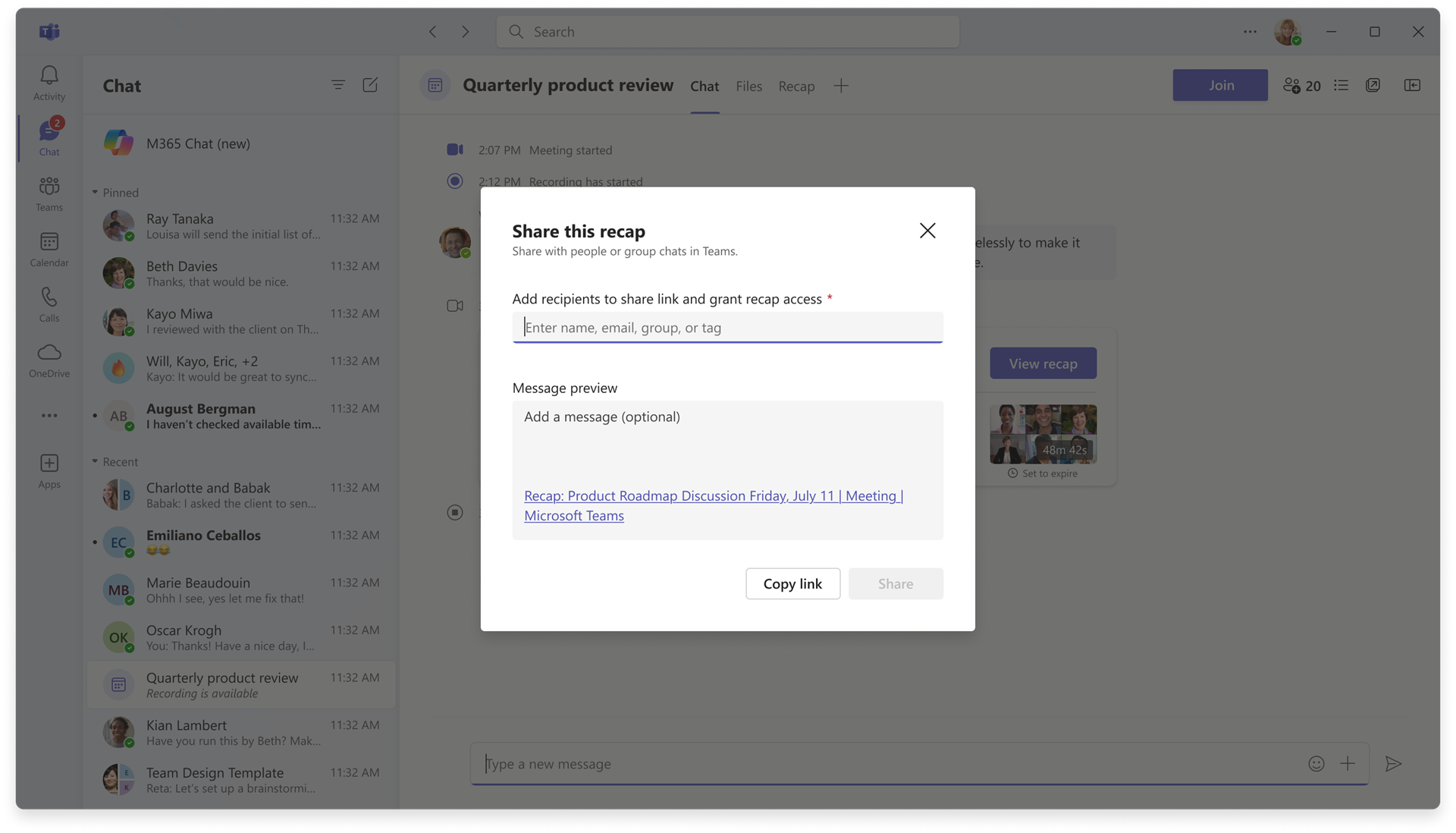Open the Calls section

pos(49,303)
